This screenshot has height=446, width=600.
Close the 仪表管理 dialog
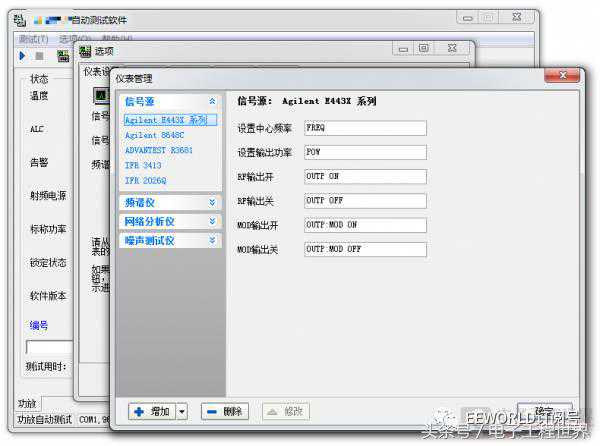coord(562,75)
